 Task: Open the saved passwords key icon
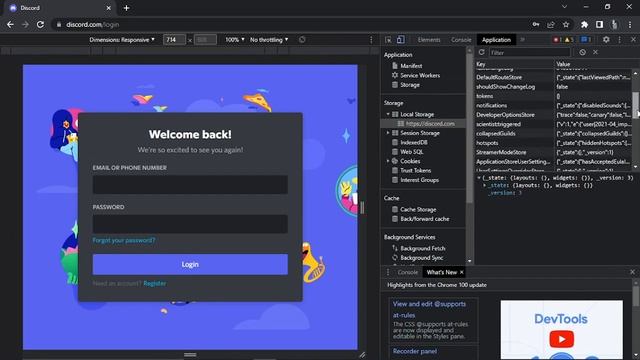(x=536, y=24)
